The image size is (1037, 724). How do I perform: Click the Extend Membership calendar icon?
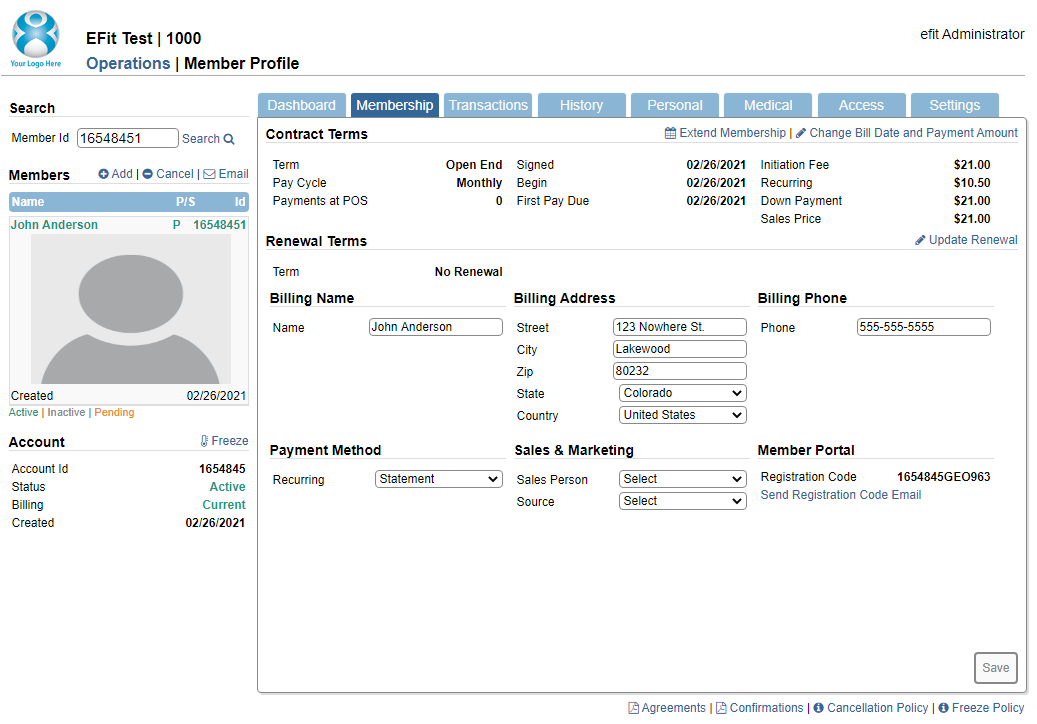tap(670, 133)
